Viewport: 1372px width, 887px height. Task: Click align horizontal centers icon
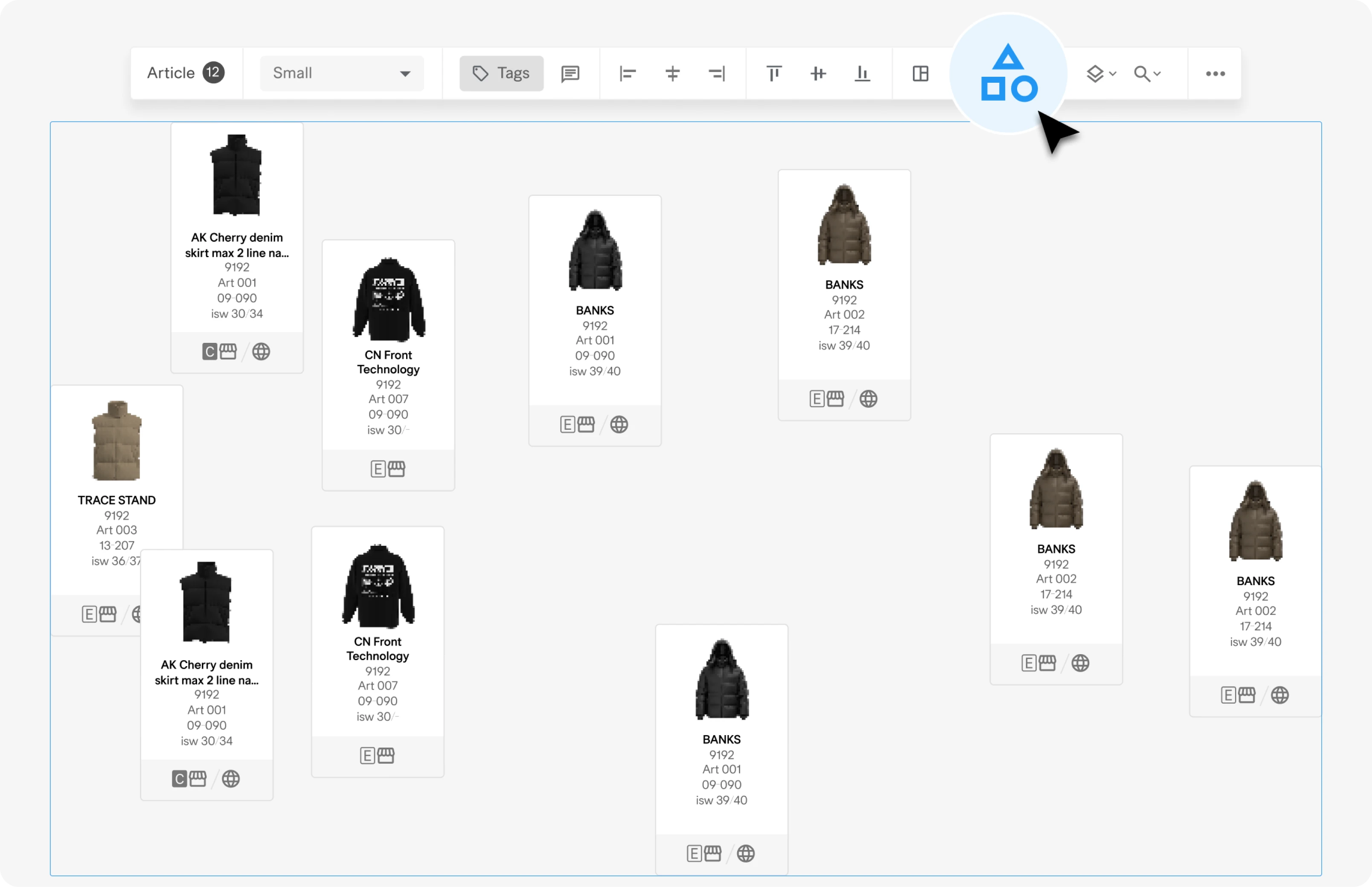click(x=672, y=74)
